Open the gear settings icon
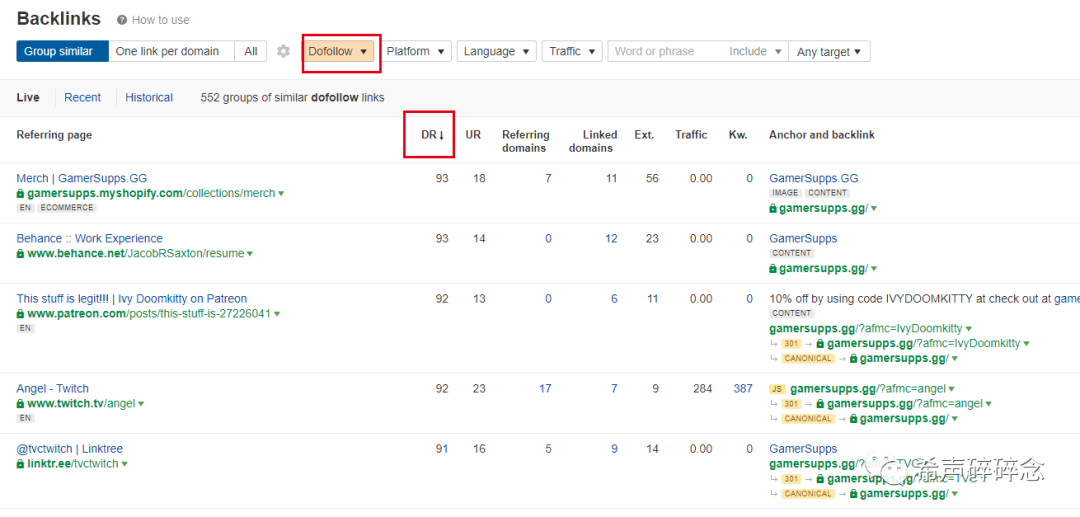The height and width of the screenshot is (517, 1080). (283, 51)
